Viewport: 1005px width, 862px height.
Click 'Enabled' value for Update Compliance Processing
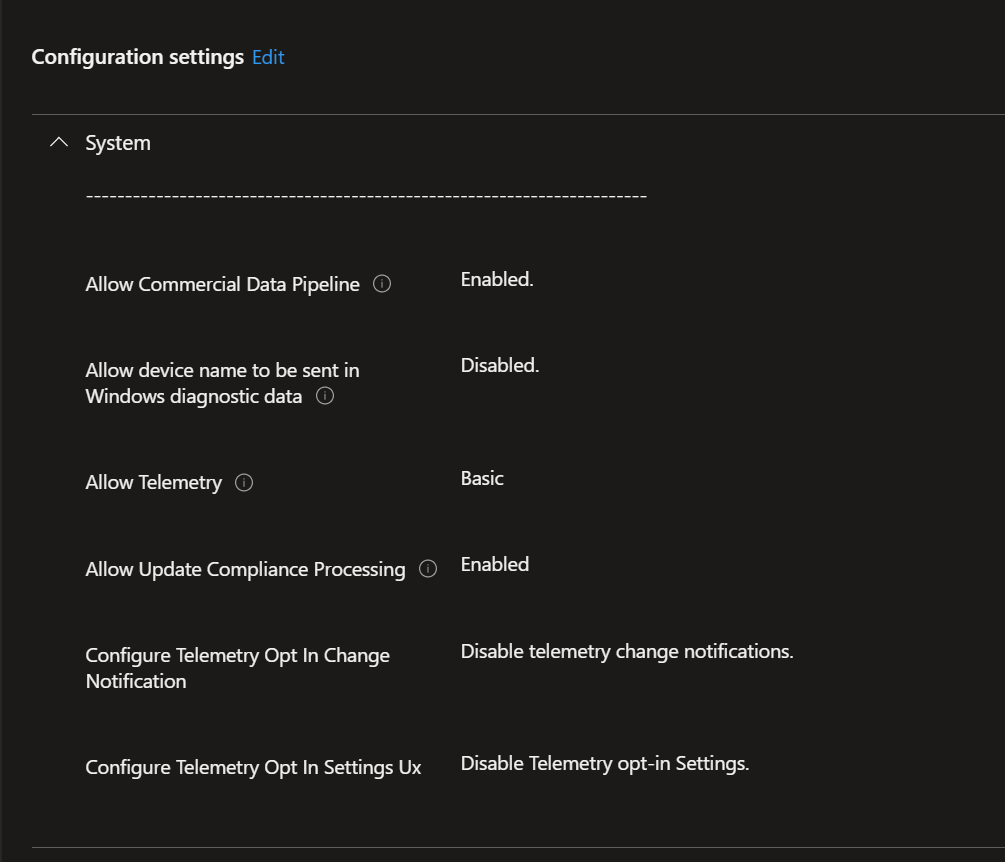point(495,564)
